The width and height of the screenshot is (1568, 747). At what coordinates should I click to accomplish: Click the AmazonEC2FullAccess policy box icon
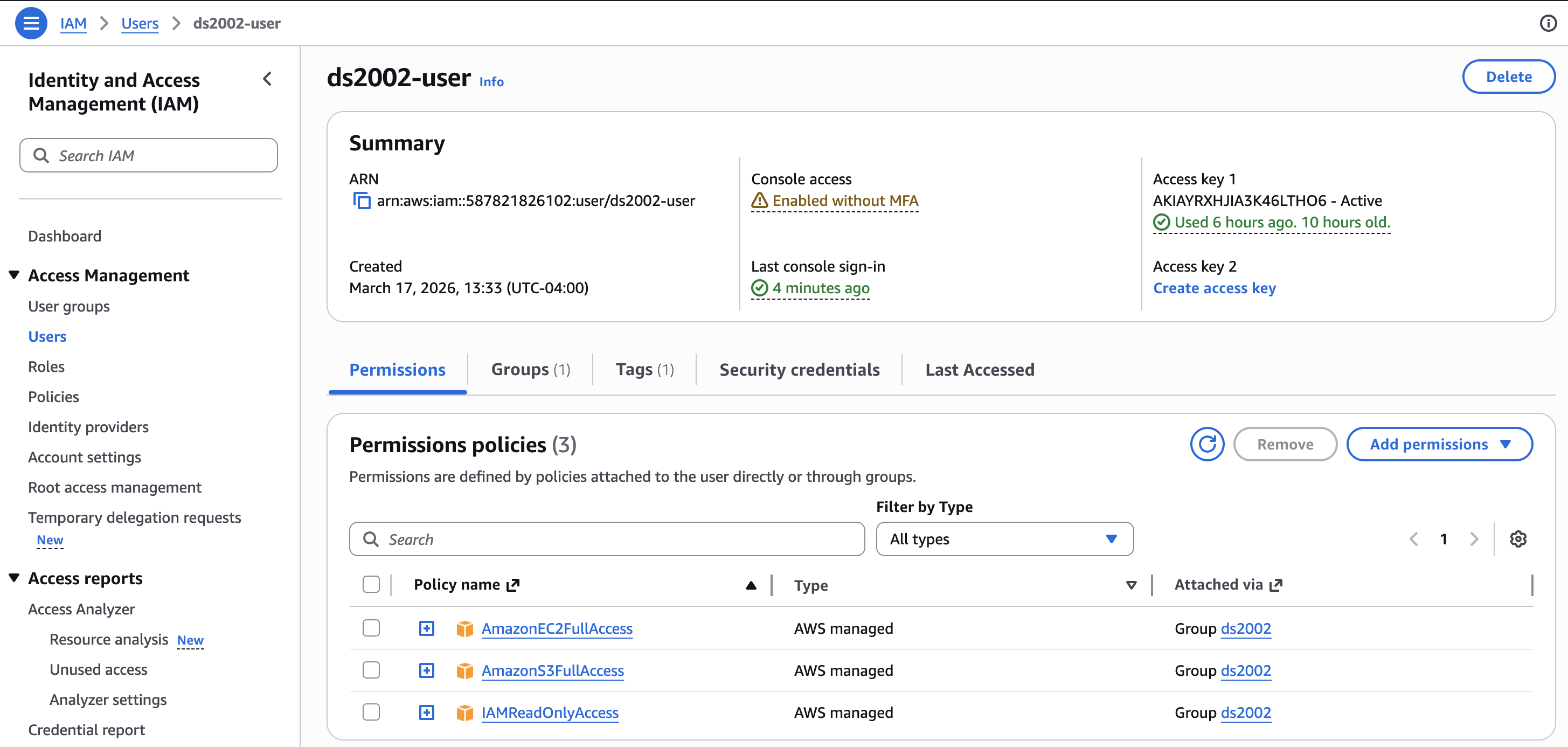click(464, 628)
